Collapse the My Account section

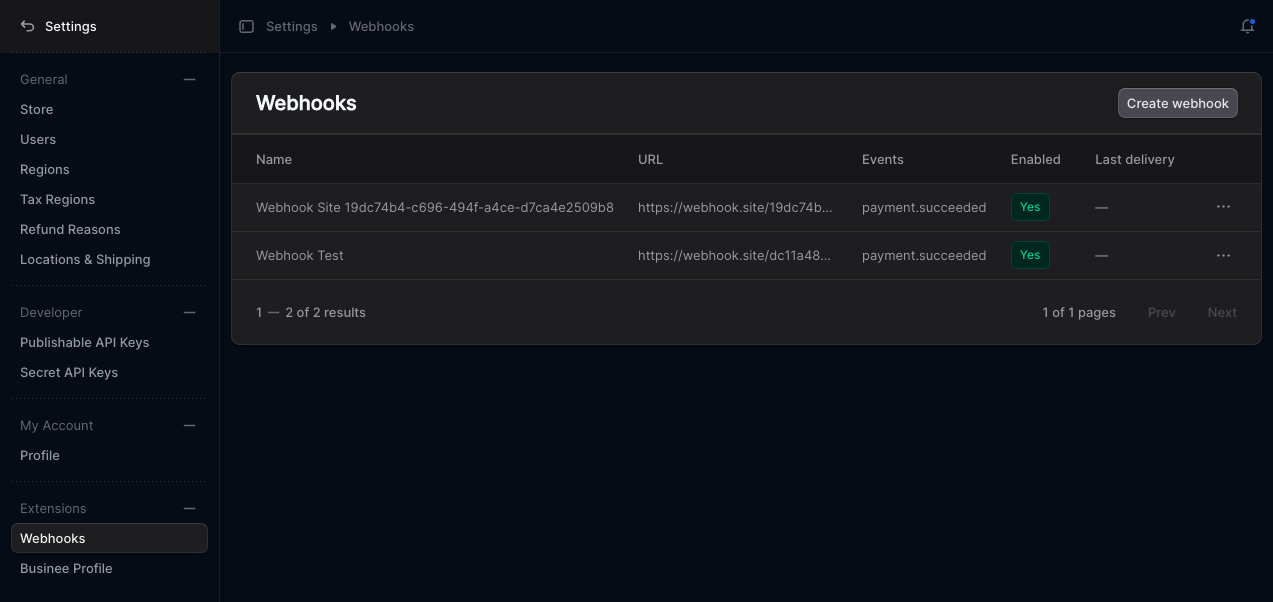point(189,425)
